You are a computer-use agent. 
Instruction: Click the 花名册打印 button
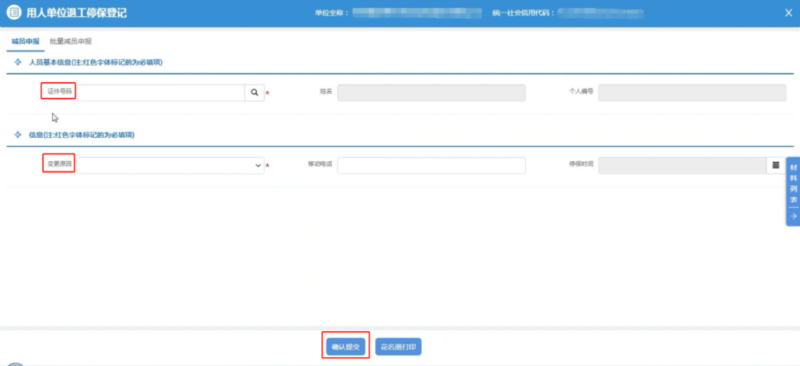point(398,347)
